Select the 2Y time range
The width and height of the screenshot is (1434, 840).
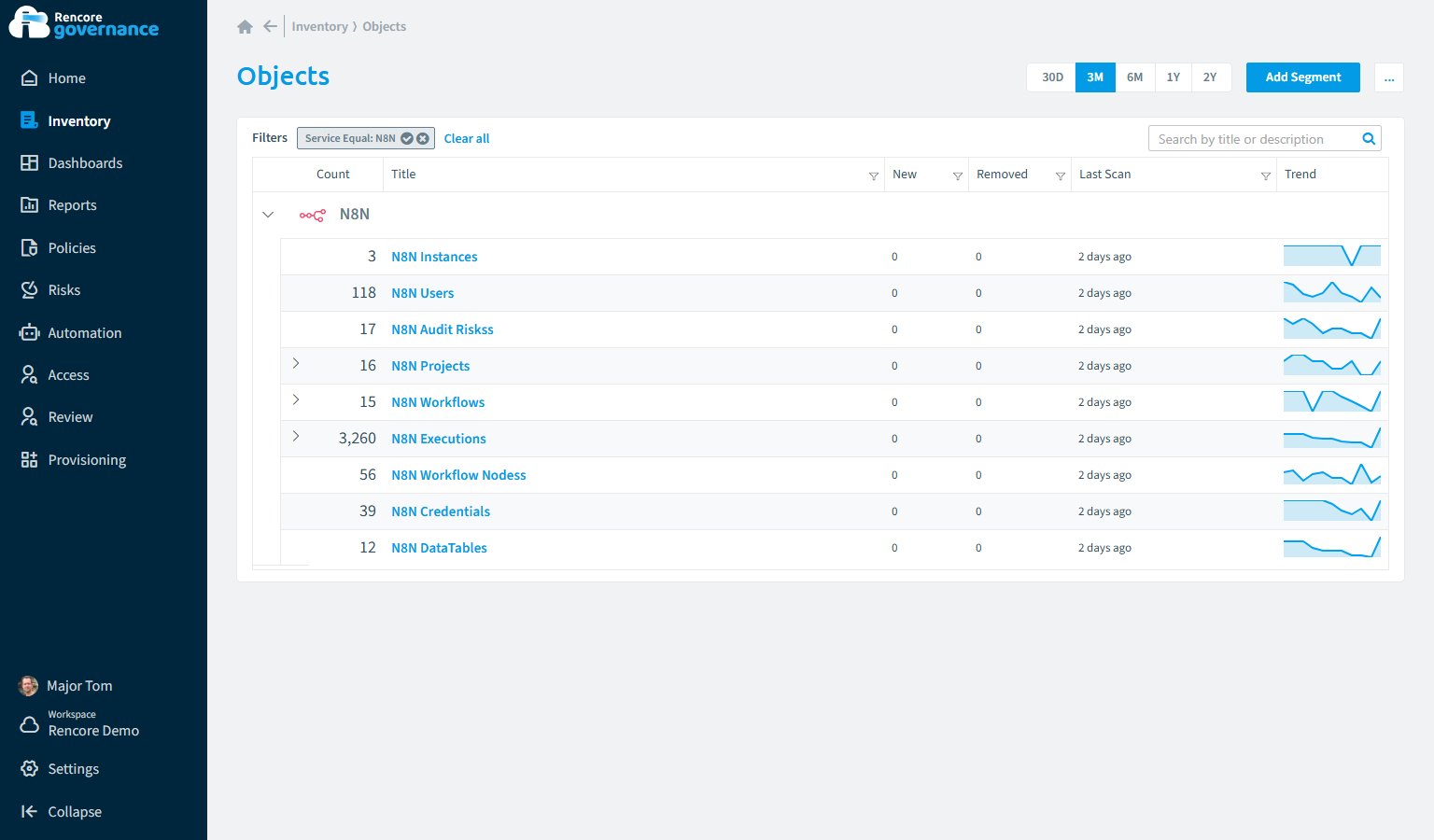(1210, 77)
